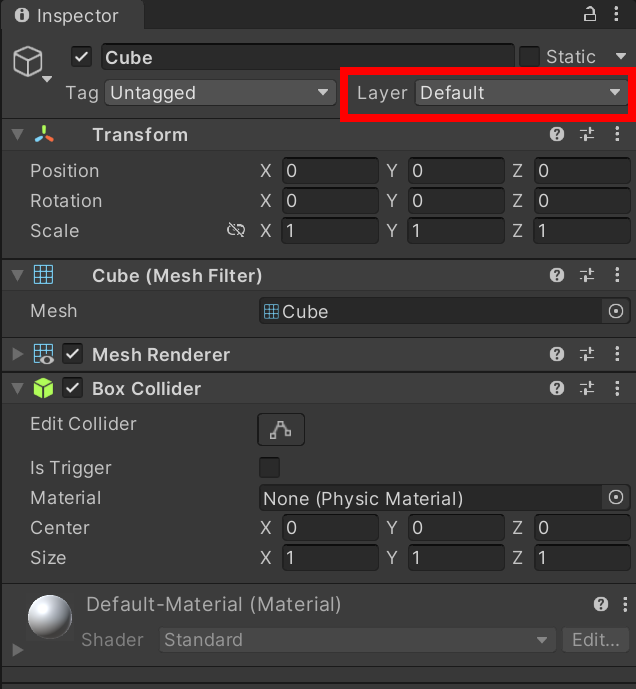Viewport: 636px width, 689px height.
Task: Click the Scale Y field
Action: pos(456,230)
